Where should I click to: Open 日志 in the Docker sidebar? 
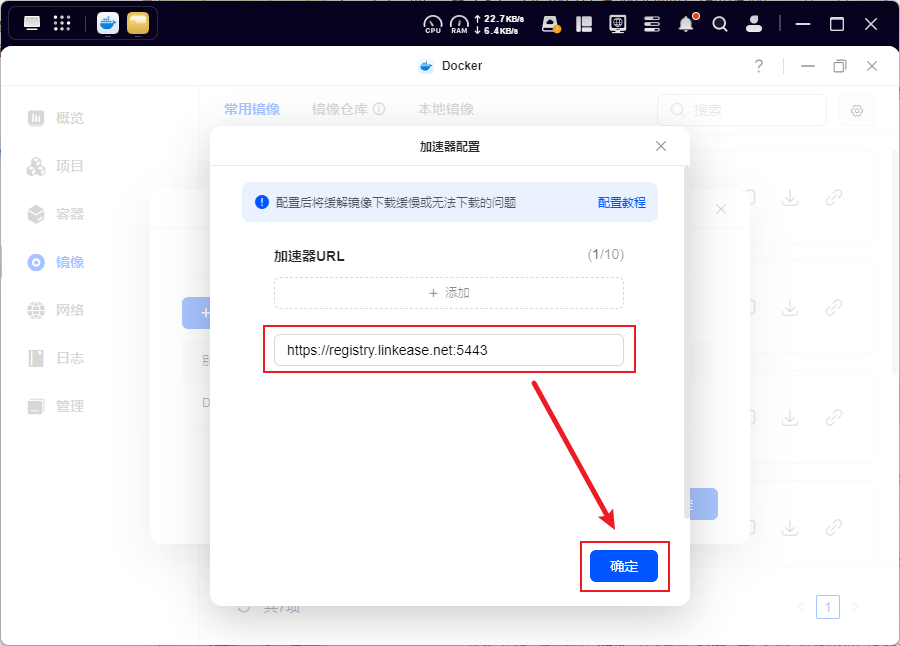[56, 358]
